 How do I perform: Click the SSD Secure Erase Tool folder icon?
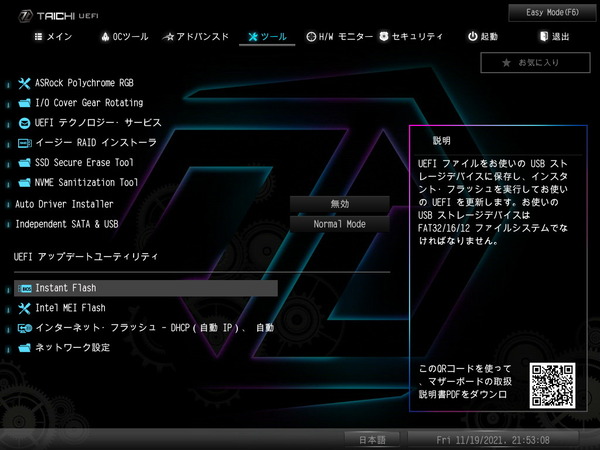click(24, 163)
